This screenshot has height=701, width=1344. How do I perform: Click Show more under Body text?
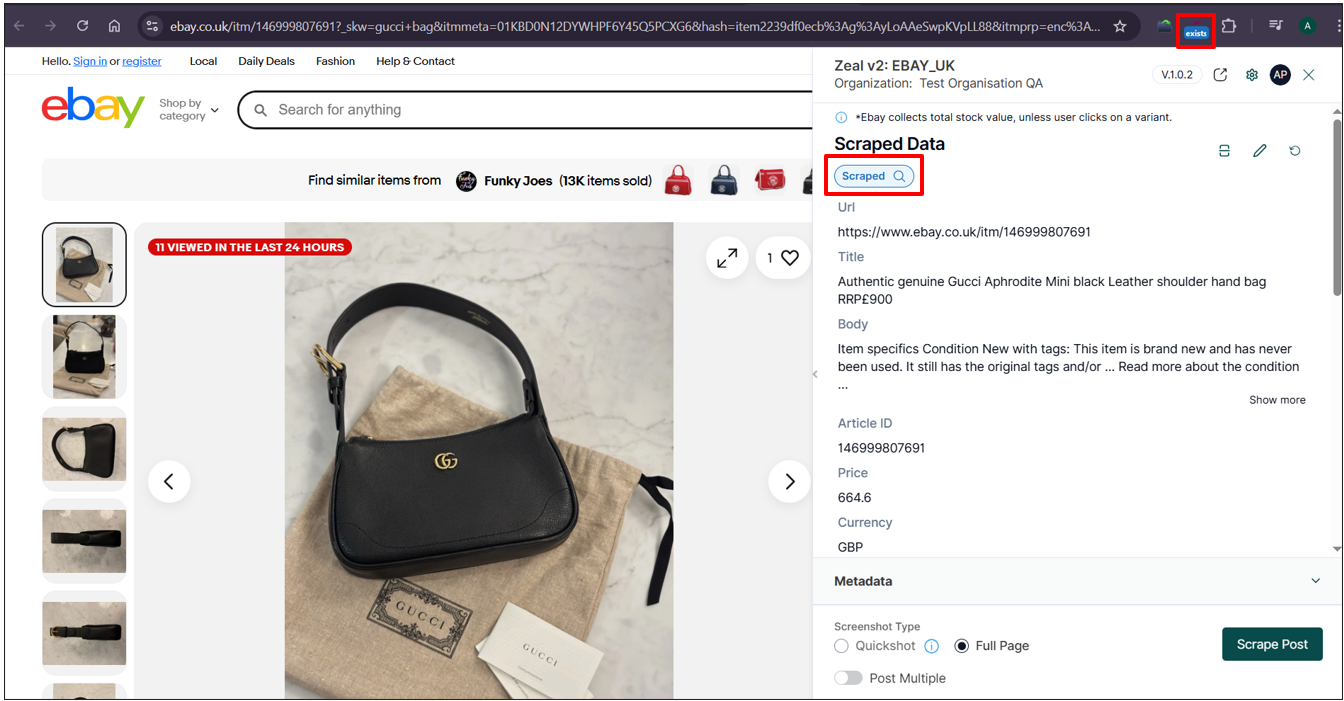(1277, 400)
